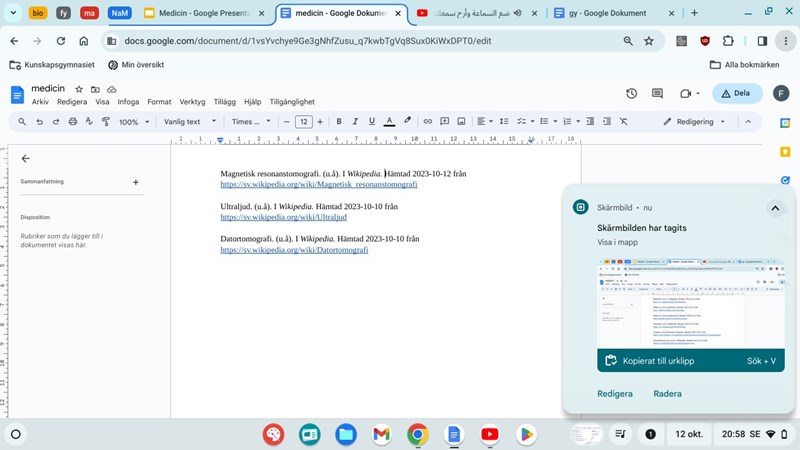Viewport: 800px width, 450px height.
Task: Star the medicin document
Action: coord(79,89)
